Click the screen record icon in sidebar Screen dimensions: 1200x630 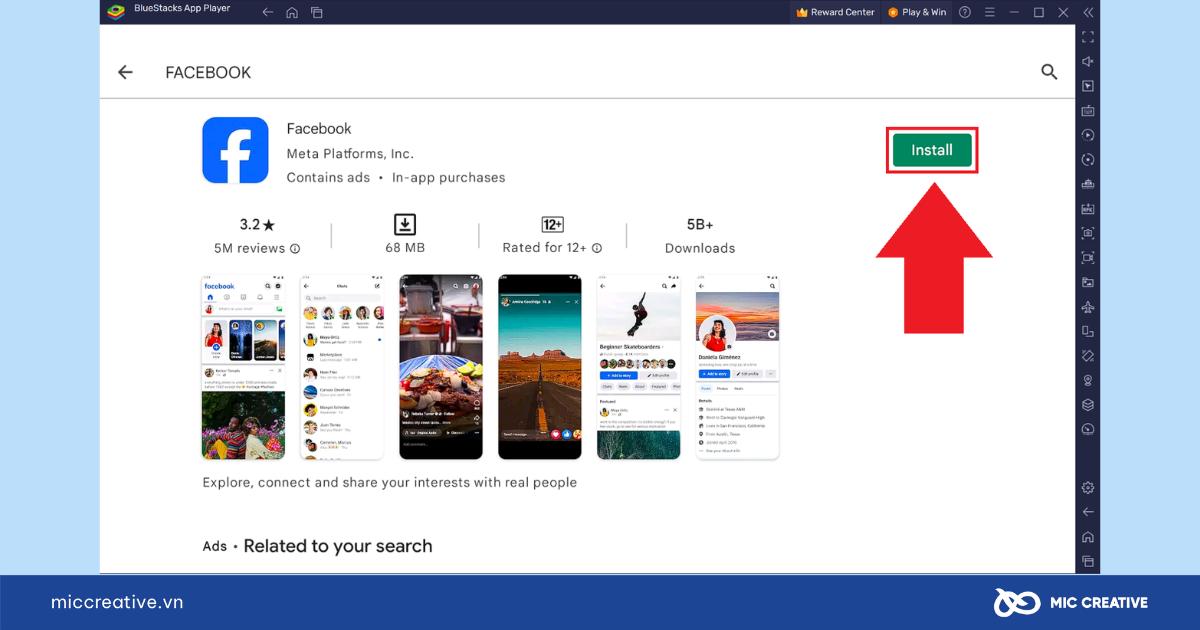tap(1088, 257)
